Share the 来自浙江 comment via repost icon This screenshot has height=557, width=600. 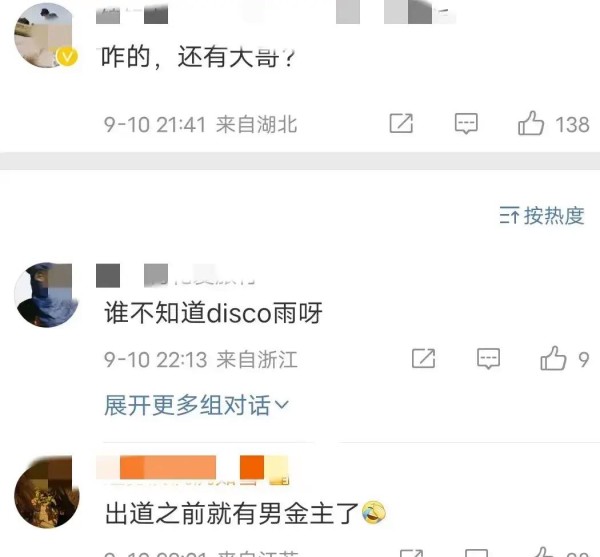pyautogui.click(x=423, y=358)
